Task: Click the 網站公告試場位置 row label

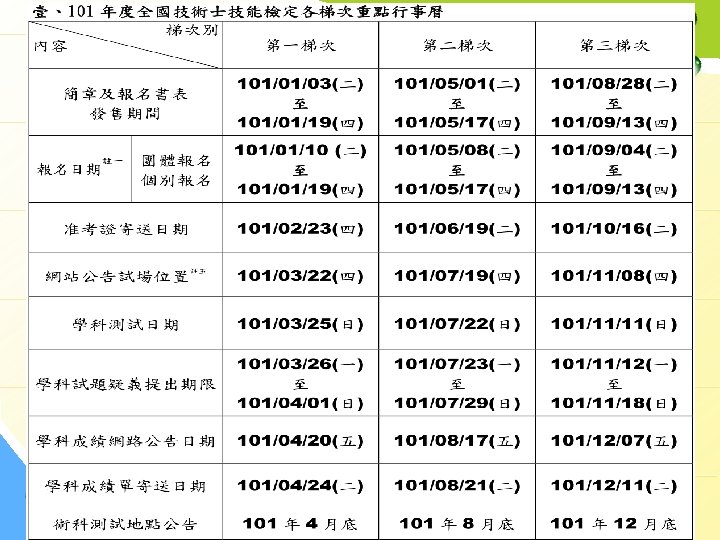Action: click(x=117, y=276)
